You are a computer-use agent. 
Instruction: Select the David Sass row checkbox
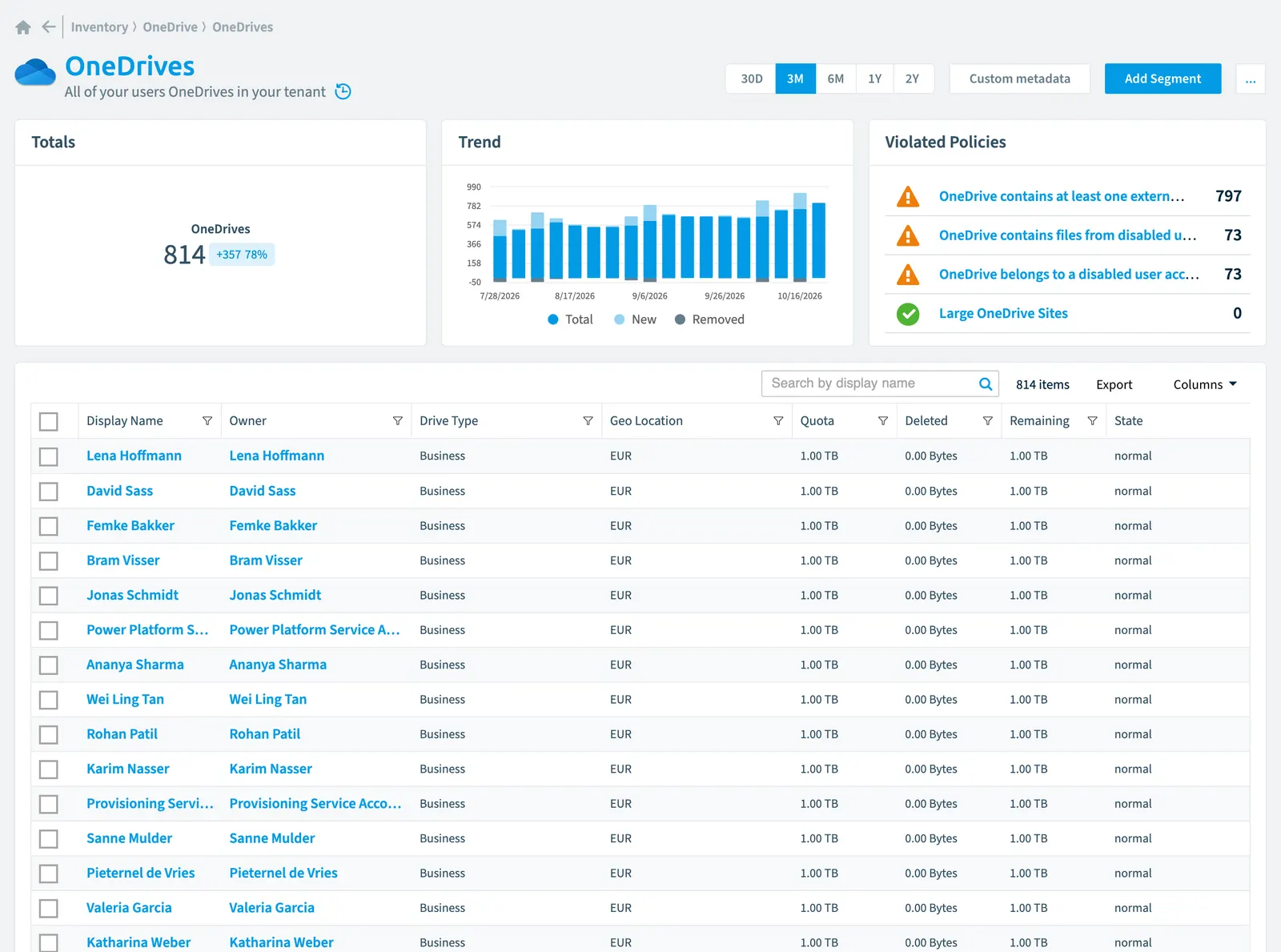49,491
